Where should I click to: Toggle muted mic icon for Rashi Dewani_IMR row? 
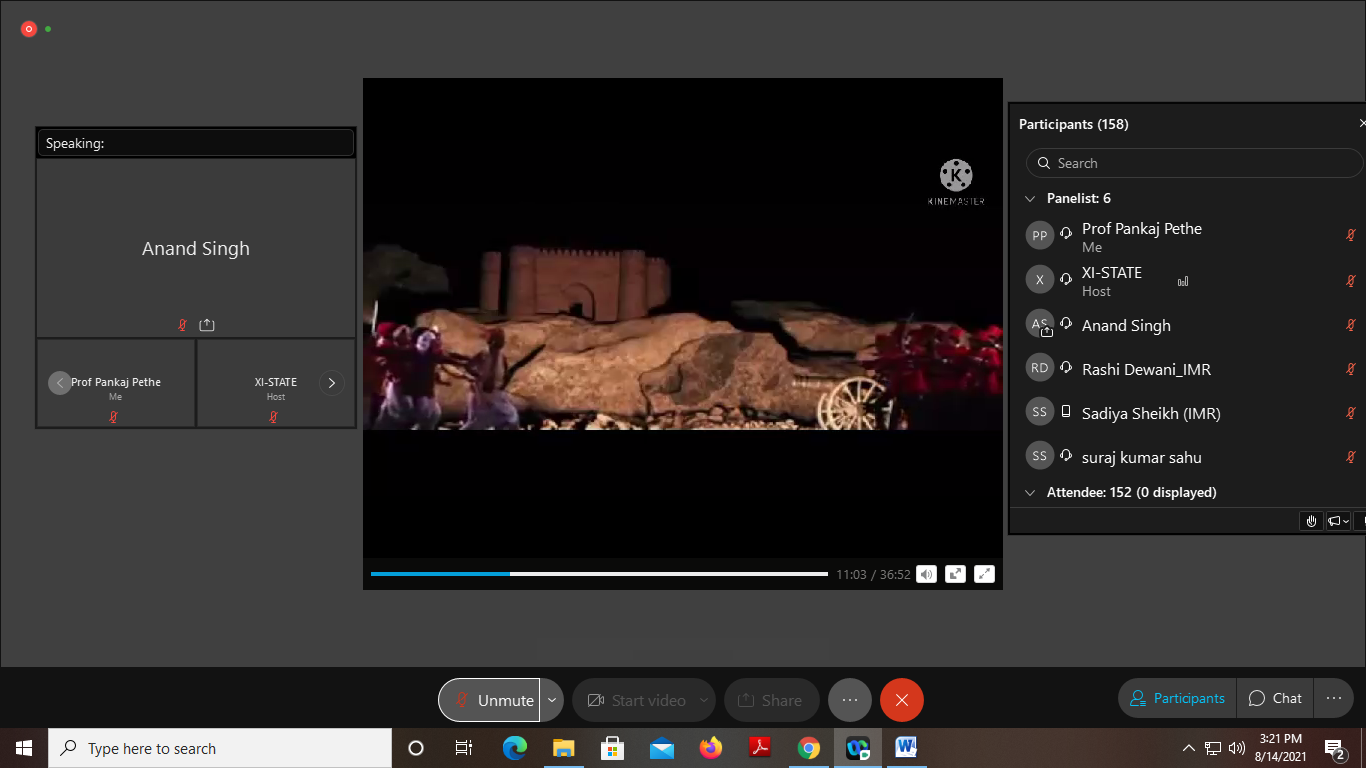coord(1351,369)
